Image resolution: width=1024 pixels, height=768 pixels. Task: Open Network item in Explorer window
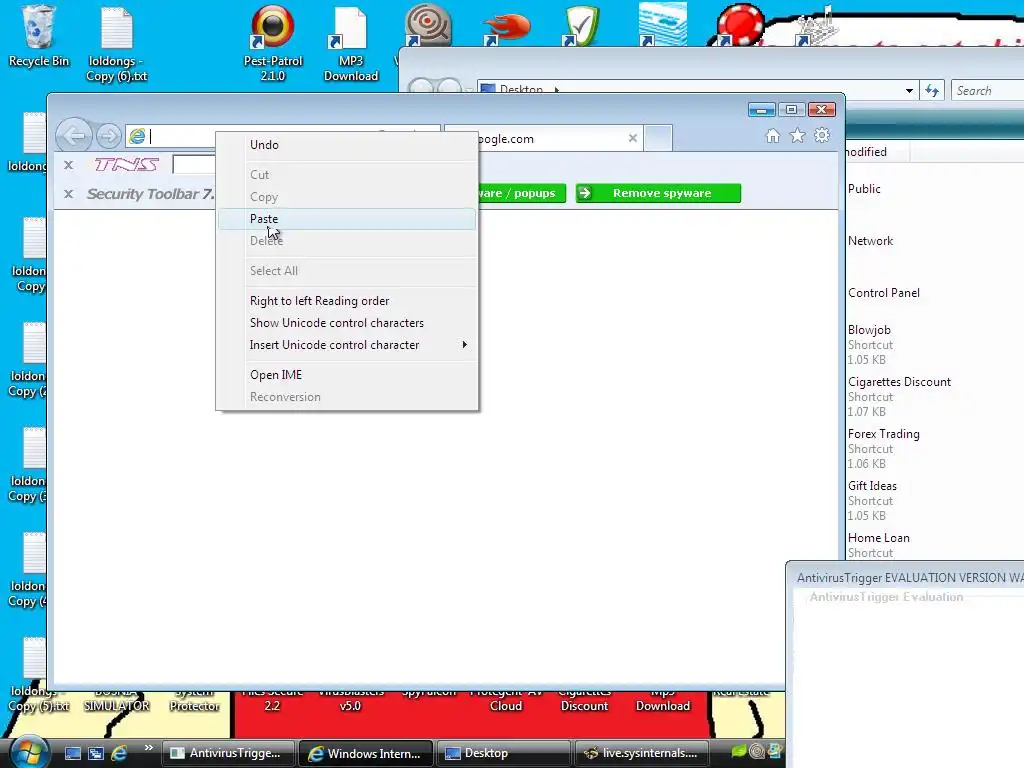tap(871, 241)
